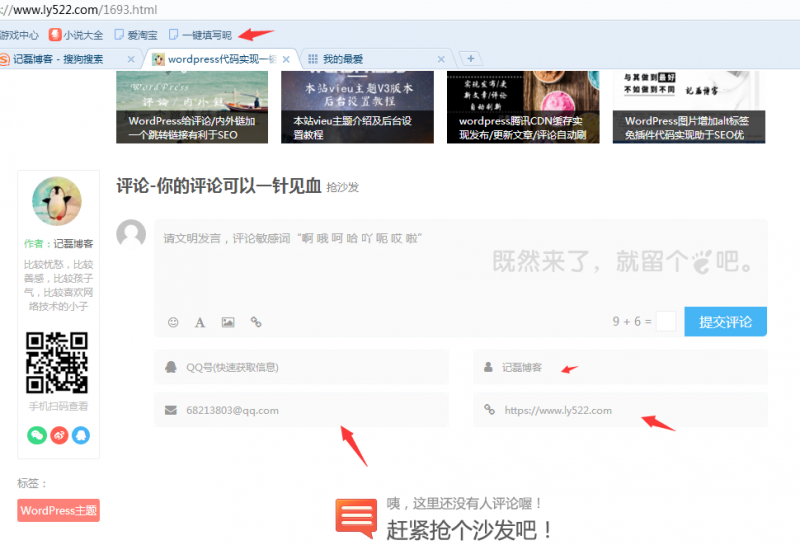Click the insert image icon
This screenshot has width=800, height=545.
tap(228, 322)
